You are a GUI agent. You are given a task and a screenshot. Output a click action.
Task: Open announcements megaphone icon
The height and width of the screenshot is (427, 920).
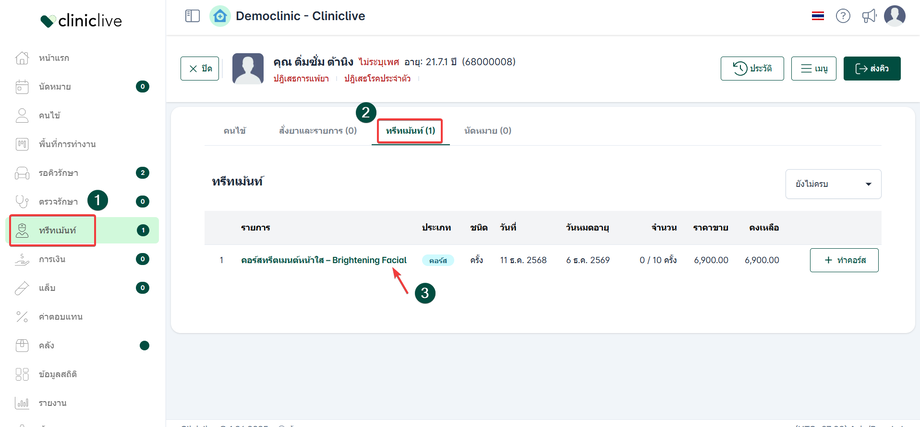868,16
